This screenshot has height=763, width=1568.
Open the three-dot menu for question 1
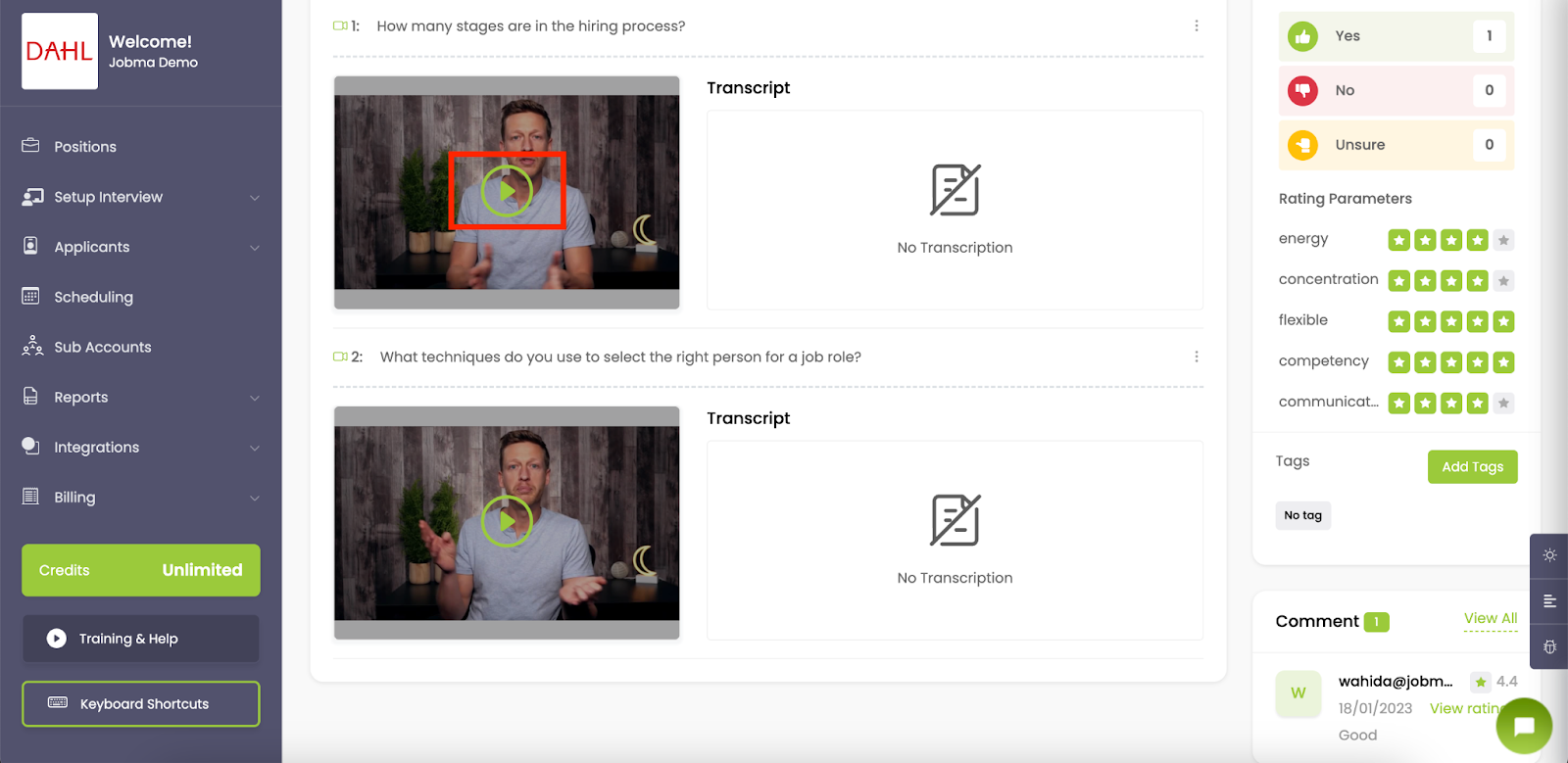coord(1197,25)
